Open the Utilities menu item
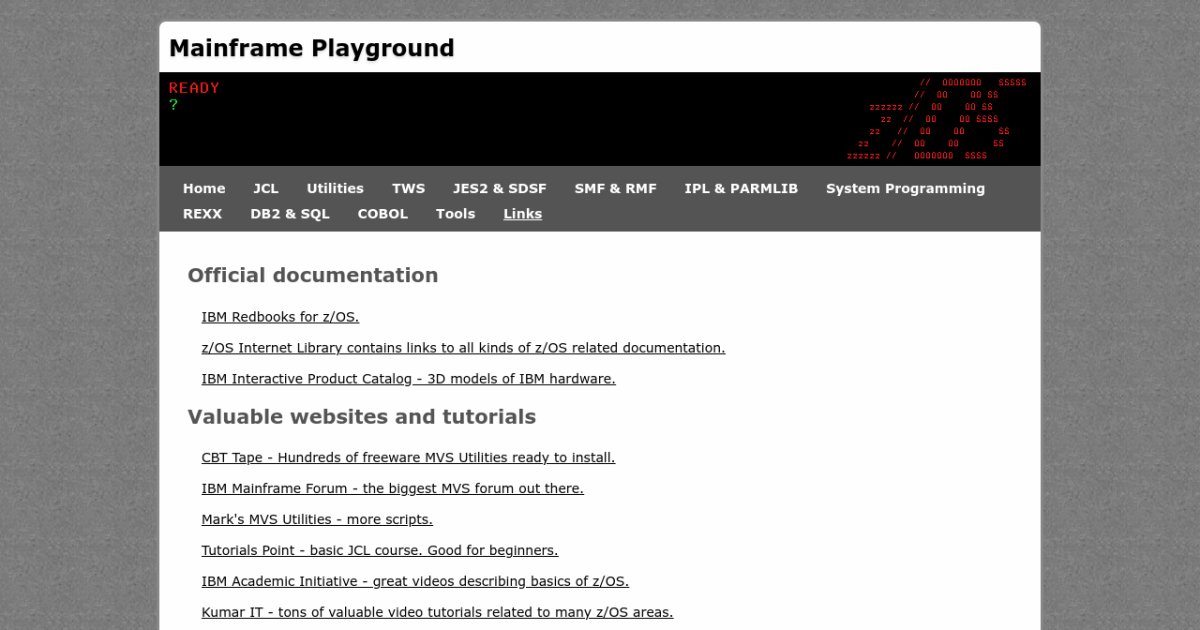The image size is (1200, 630). tap(335, 188)
